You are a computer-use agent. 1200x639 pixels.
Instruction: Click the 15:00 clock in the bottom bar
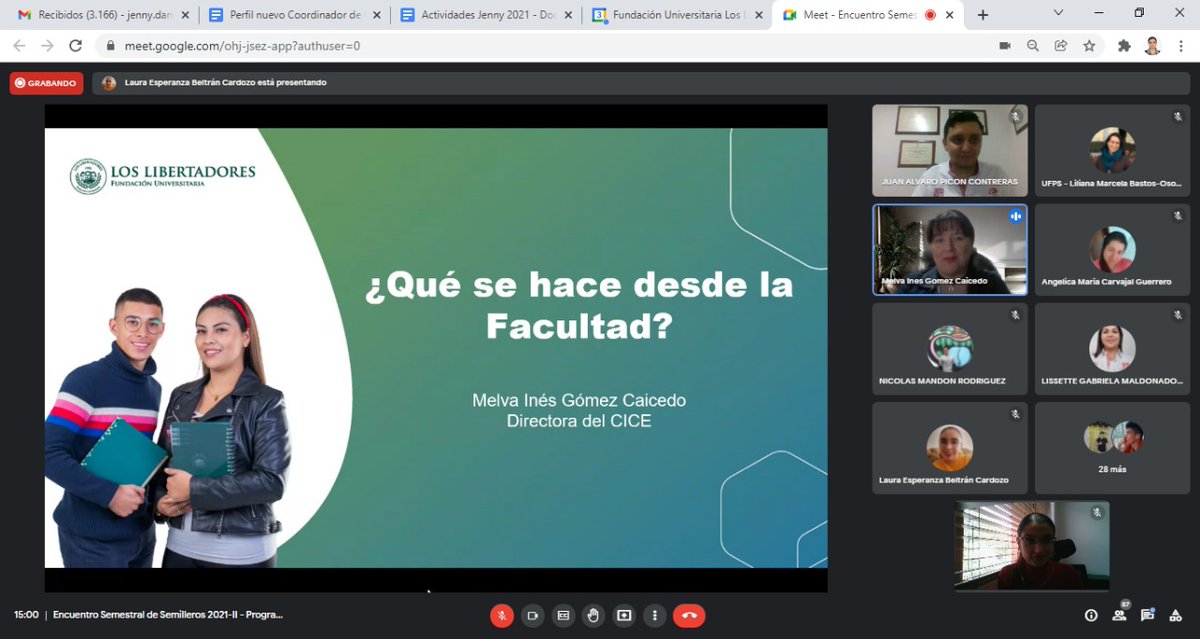click(x=26, y=615)
